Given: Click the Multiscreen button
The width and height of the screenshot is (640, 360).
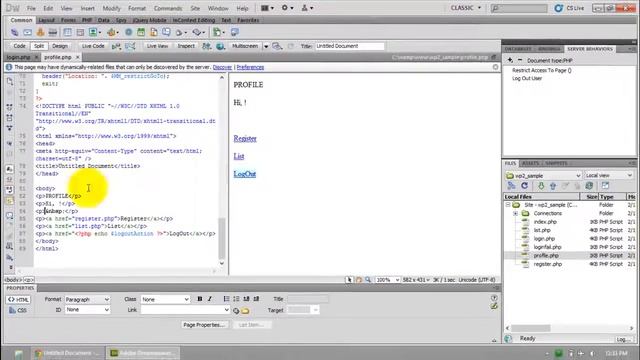Looking at the screenshot, I should point(245,46).
